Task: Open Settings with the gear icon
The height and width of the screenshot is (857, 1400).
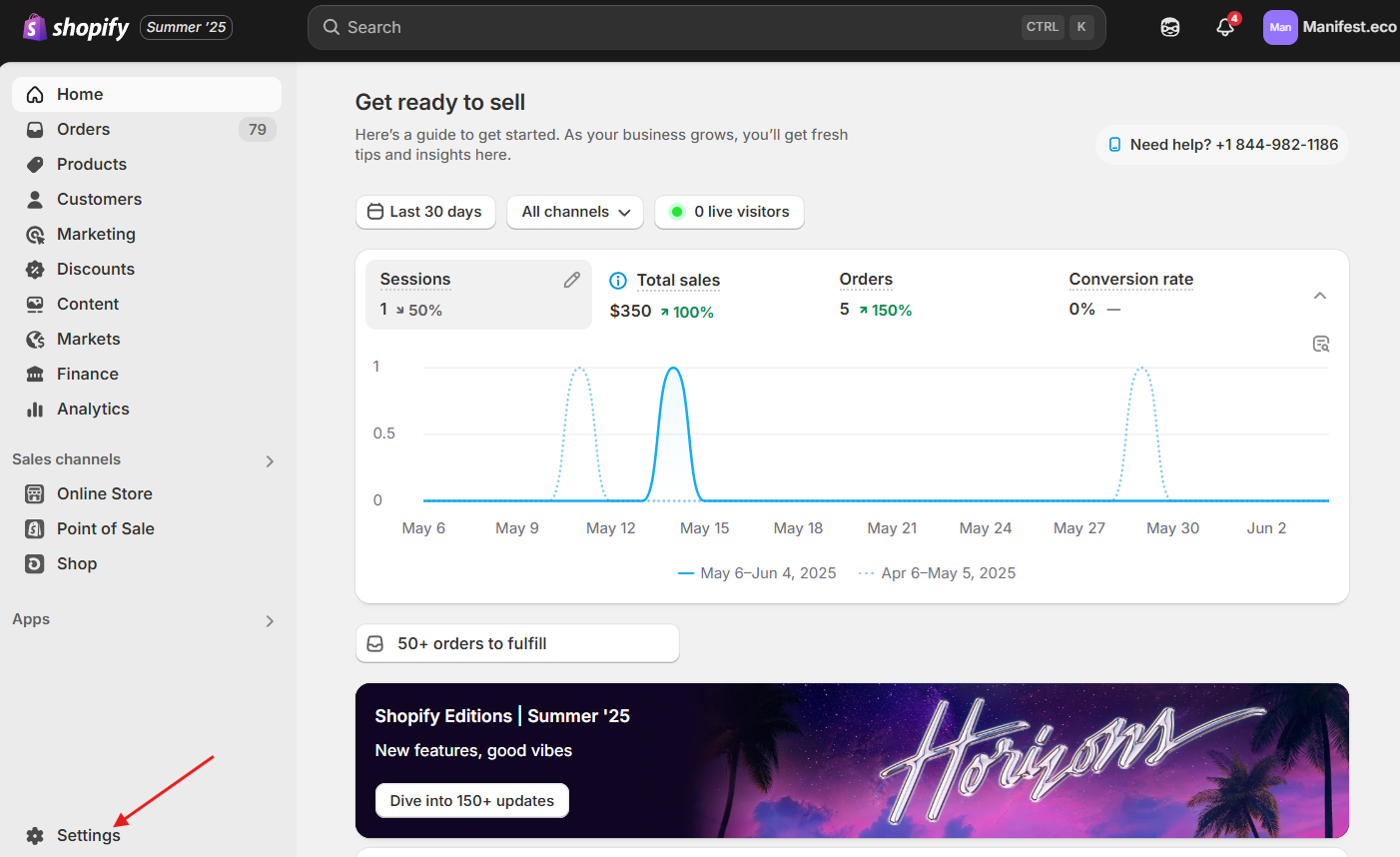Action: 35,835
